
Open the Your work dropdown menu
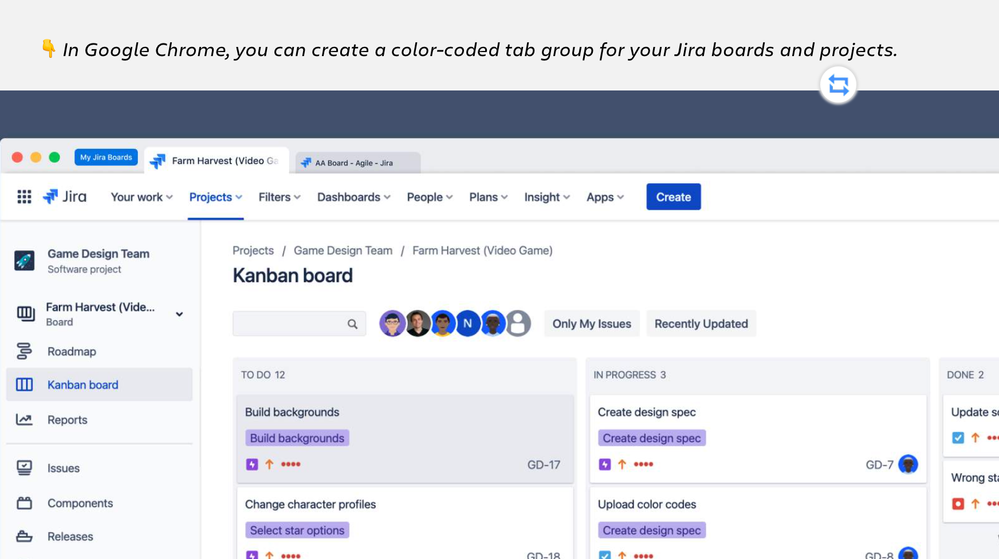(x=141, y=197)
